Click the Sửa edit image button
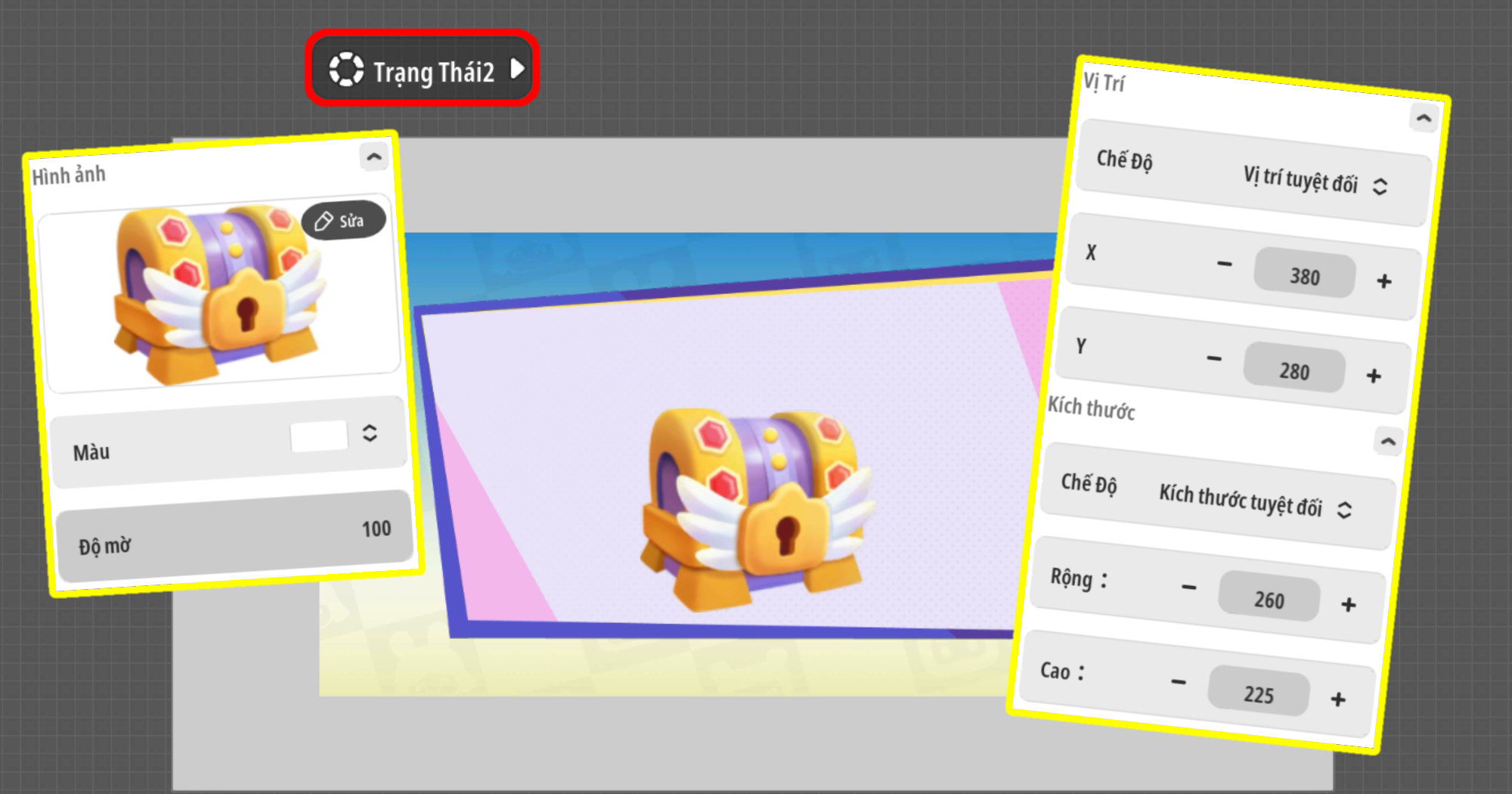Viewport: 1512px width, 794px height. [343, 221]
